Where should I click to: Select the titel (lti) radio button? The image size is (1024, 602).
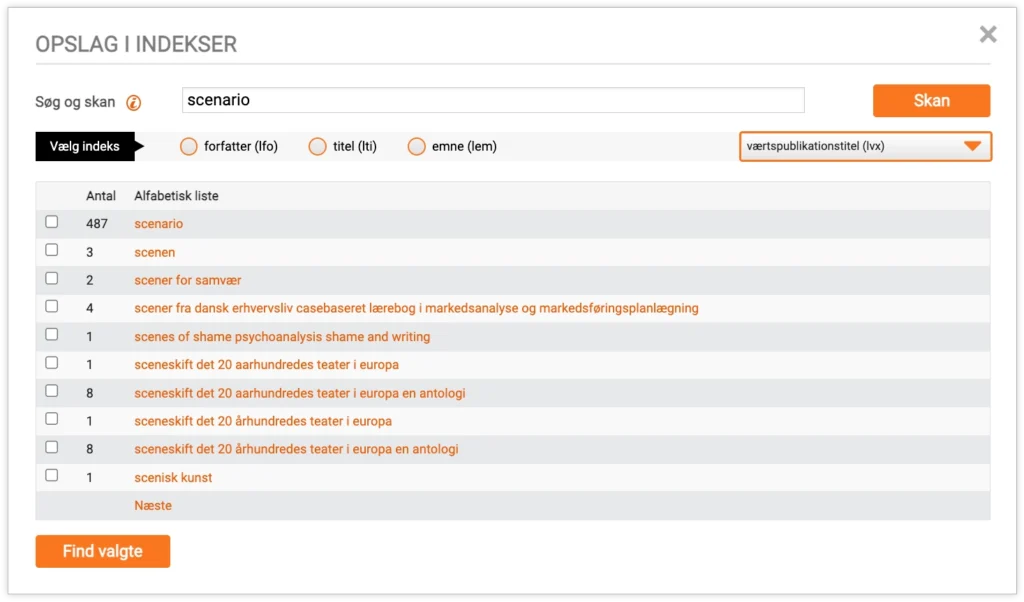(x=318, y=147)
